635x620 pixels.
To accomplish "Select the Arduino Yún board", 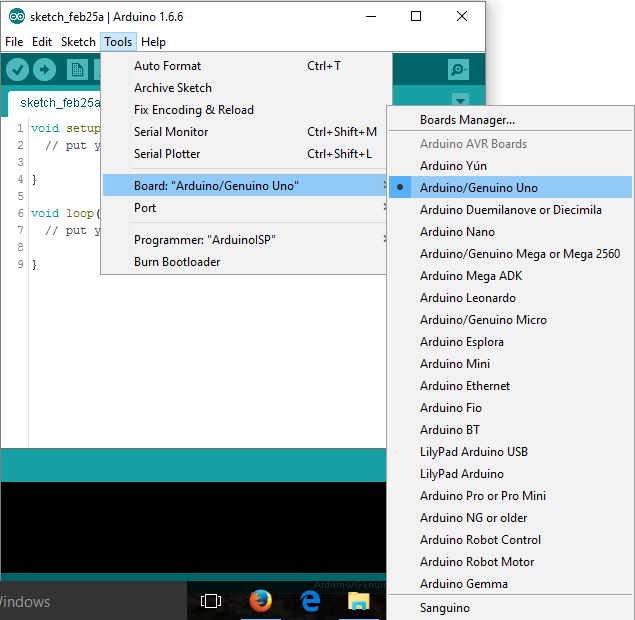I will point(510,166).
